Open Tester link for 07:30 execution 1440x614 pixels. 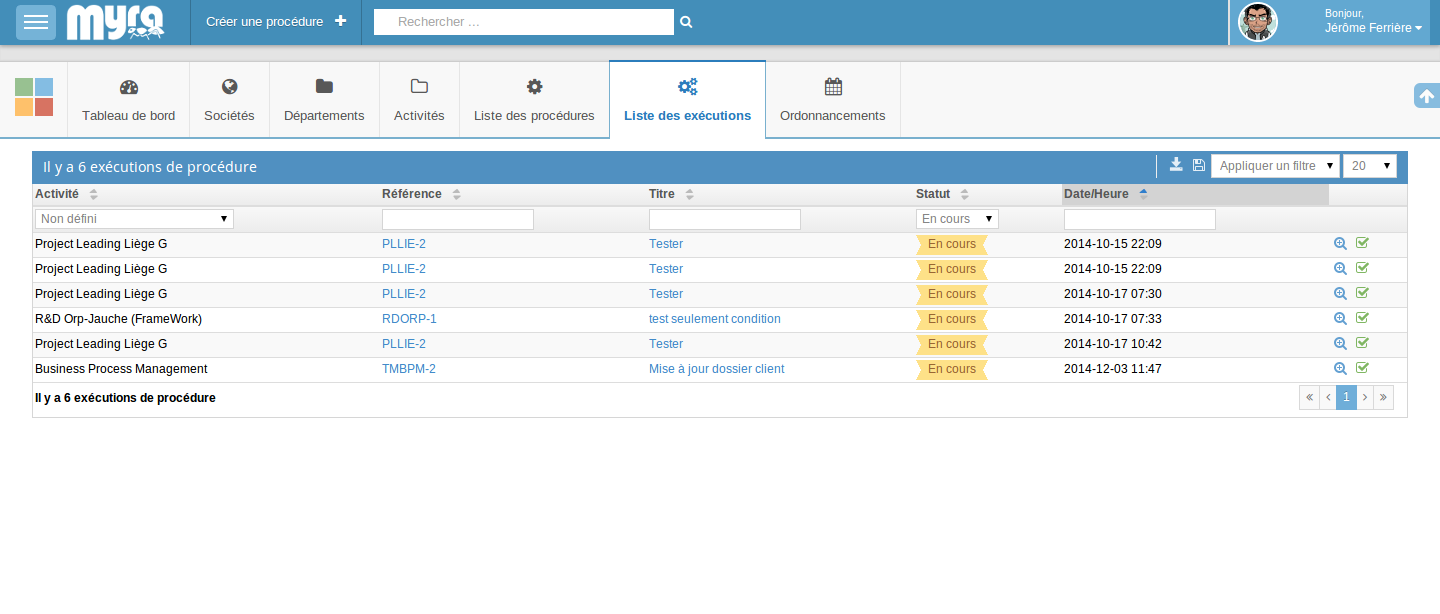(x=666, y=294)
